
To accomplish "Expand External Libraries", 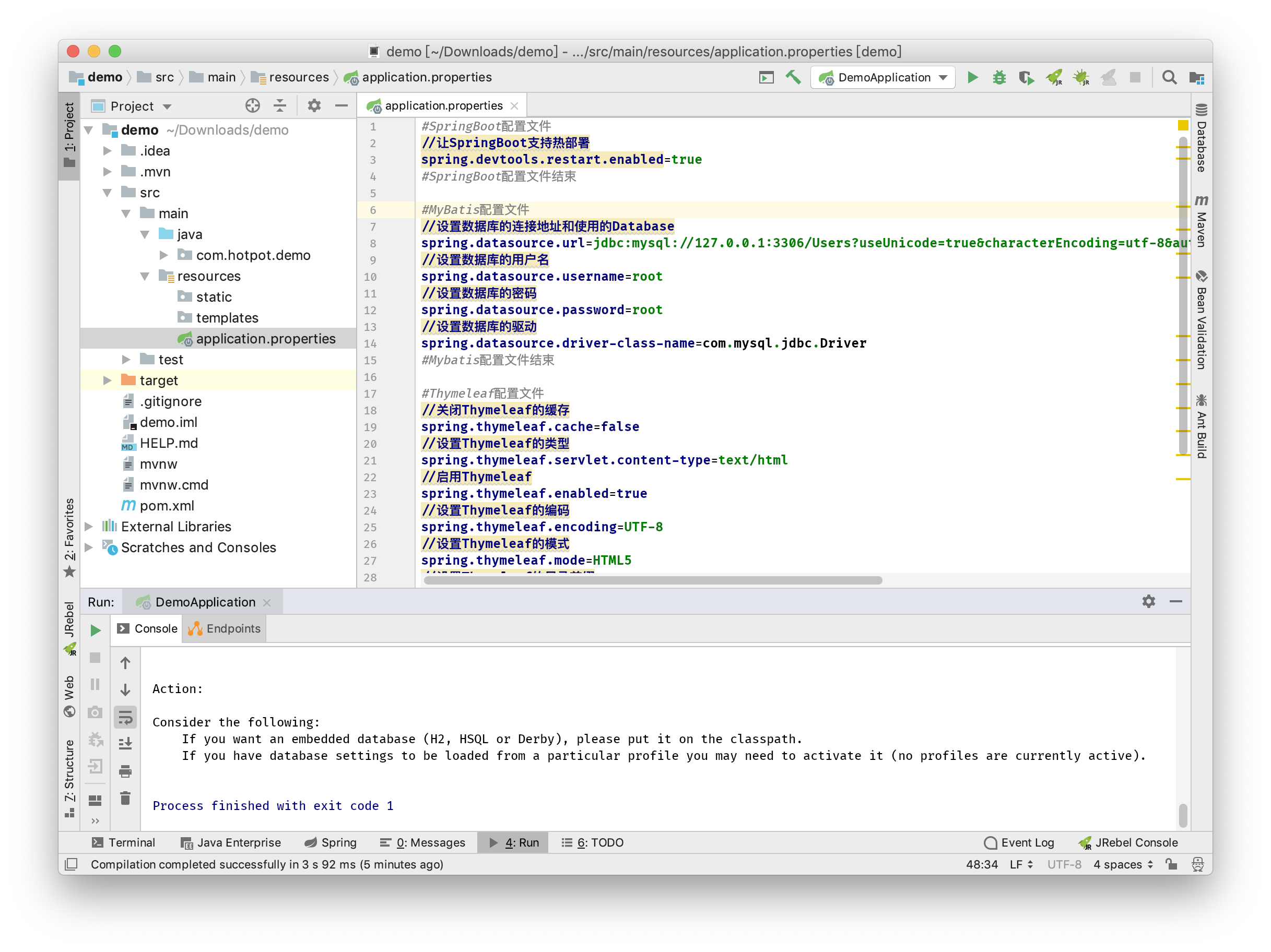I will (88, 527).
